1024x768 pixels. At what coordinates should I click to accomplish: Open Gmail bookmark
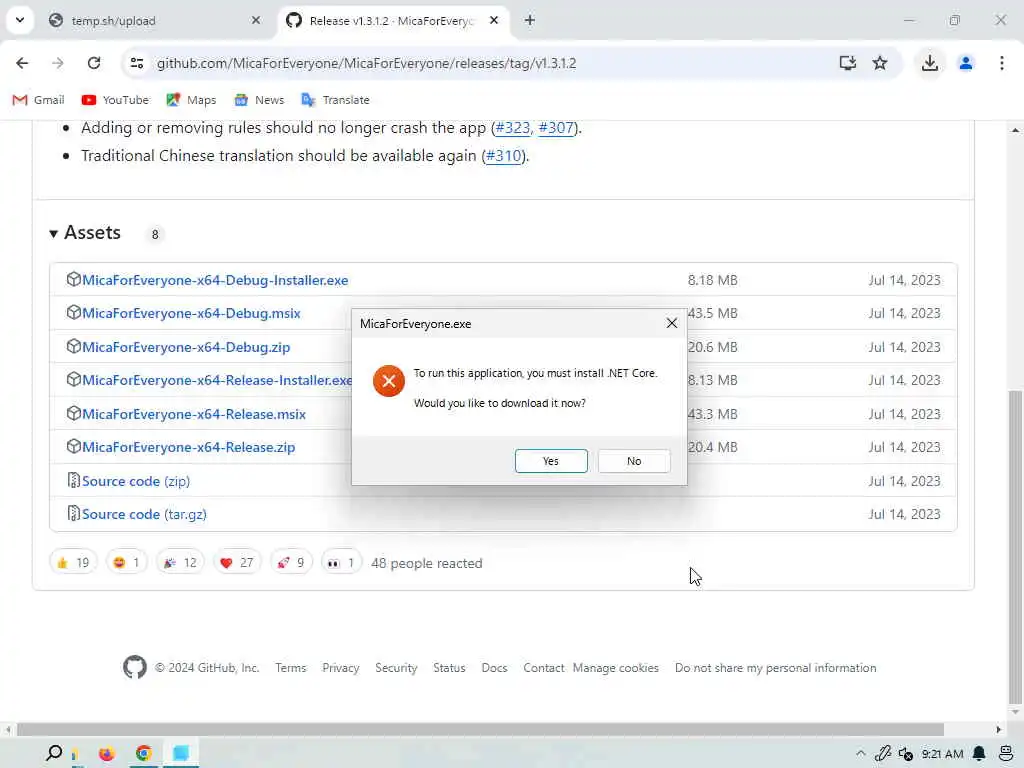coord(39,100)
